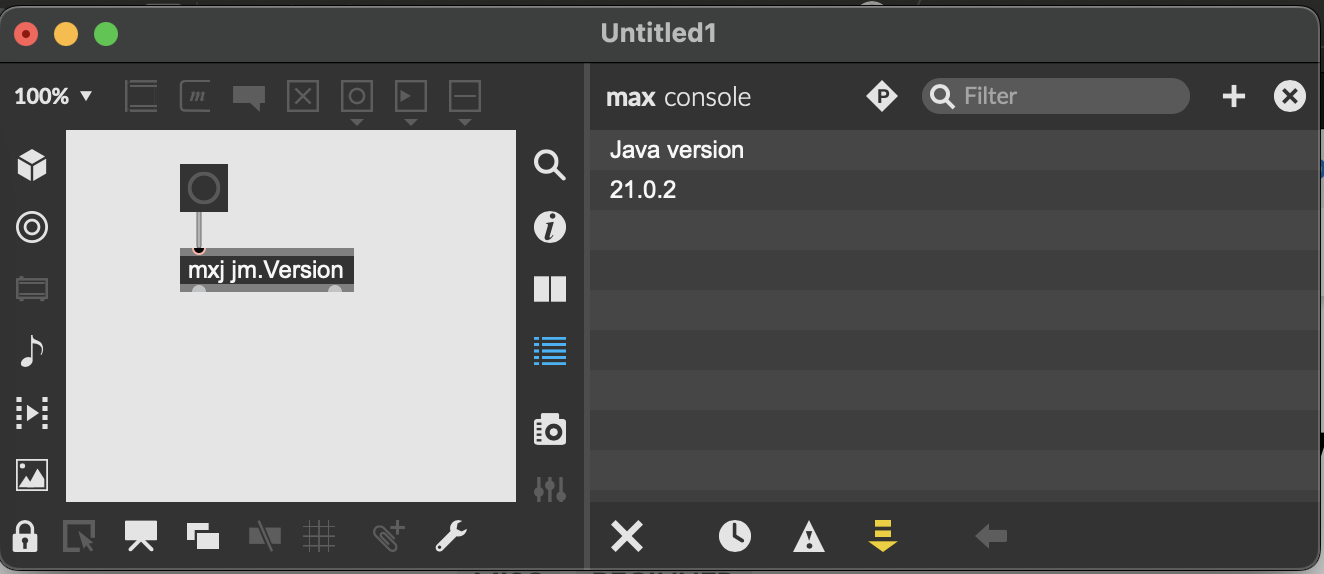Screen dimensions: 1324x574
Task: Click the mxj jm.Version object box
Action: 267,270
